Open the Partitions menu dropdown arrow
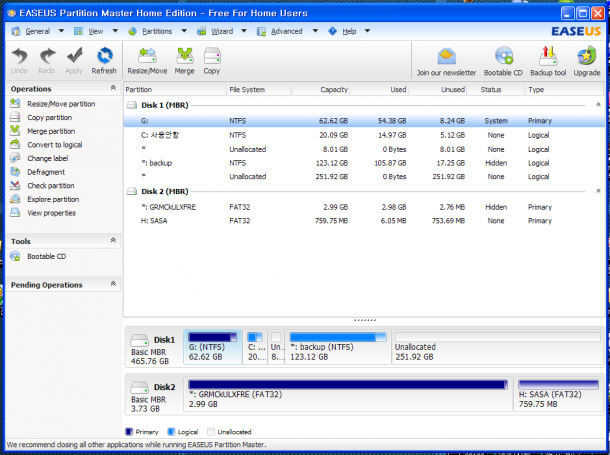Viewport: 610px width, 455px height. 184,31
